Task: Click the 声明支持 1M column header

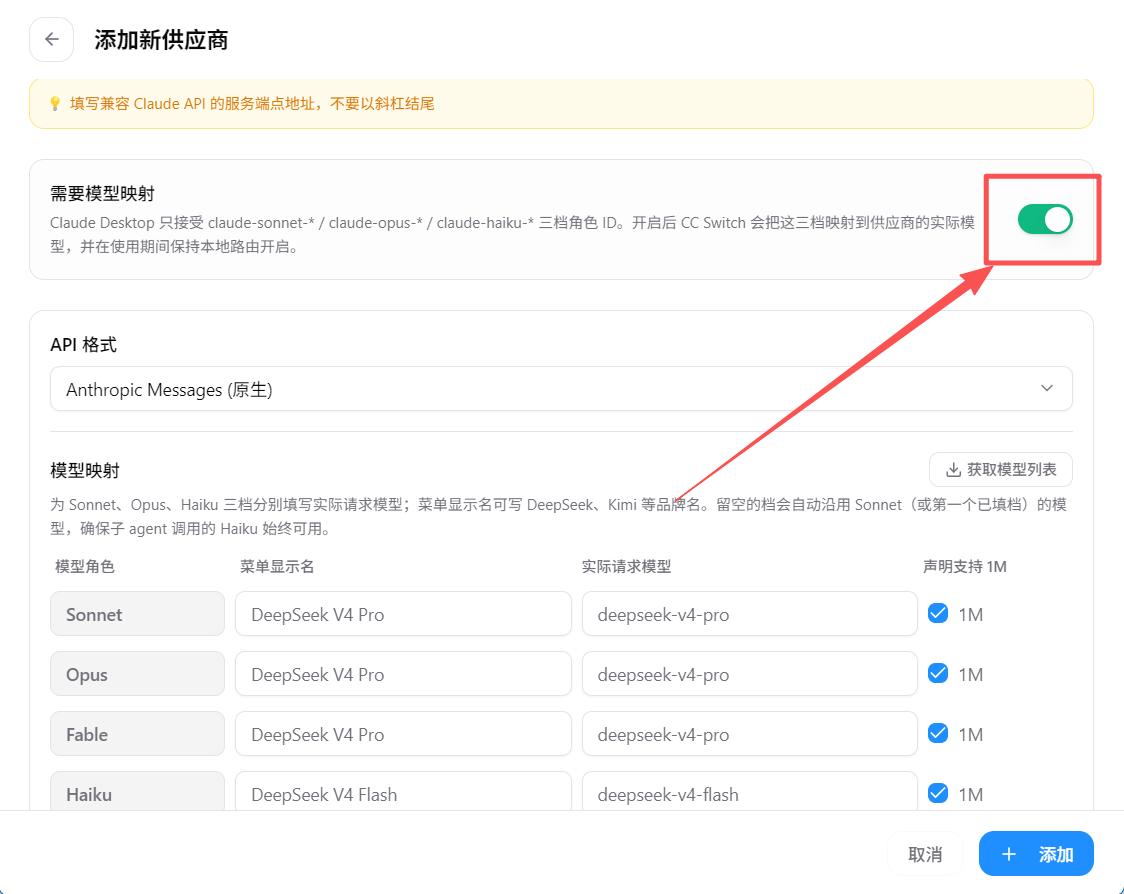Action: (x=964, y=566)
